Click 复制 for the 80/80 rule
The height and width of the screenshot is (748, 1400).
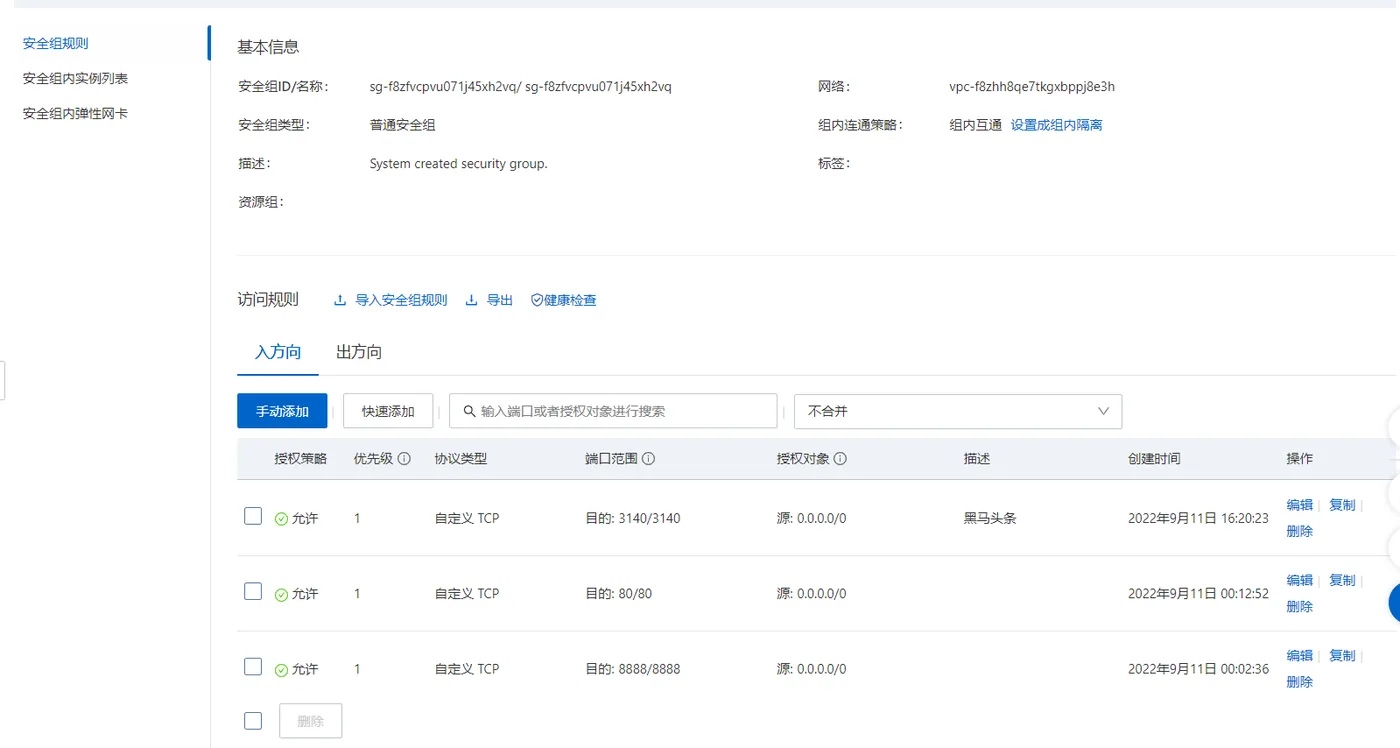pos(1342,580)
